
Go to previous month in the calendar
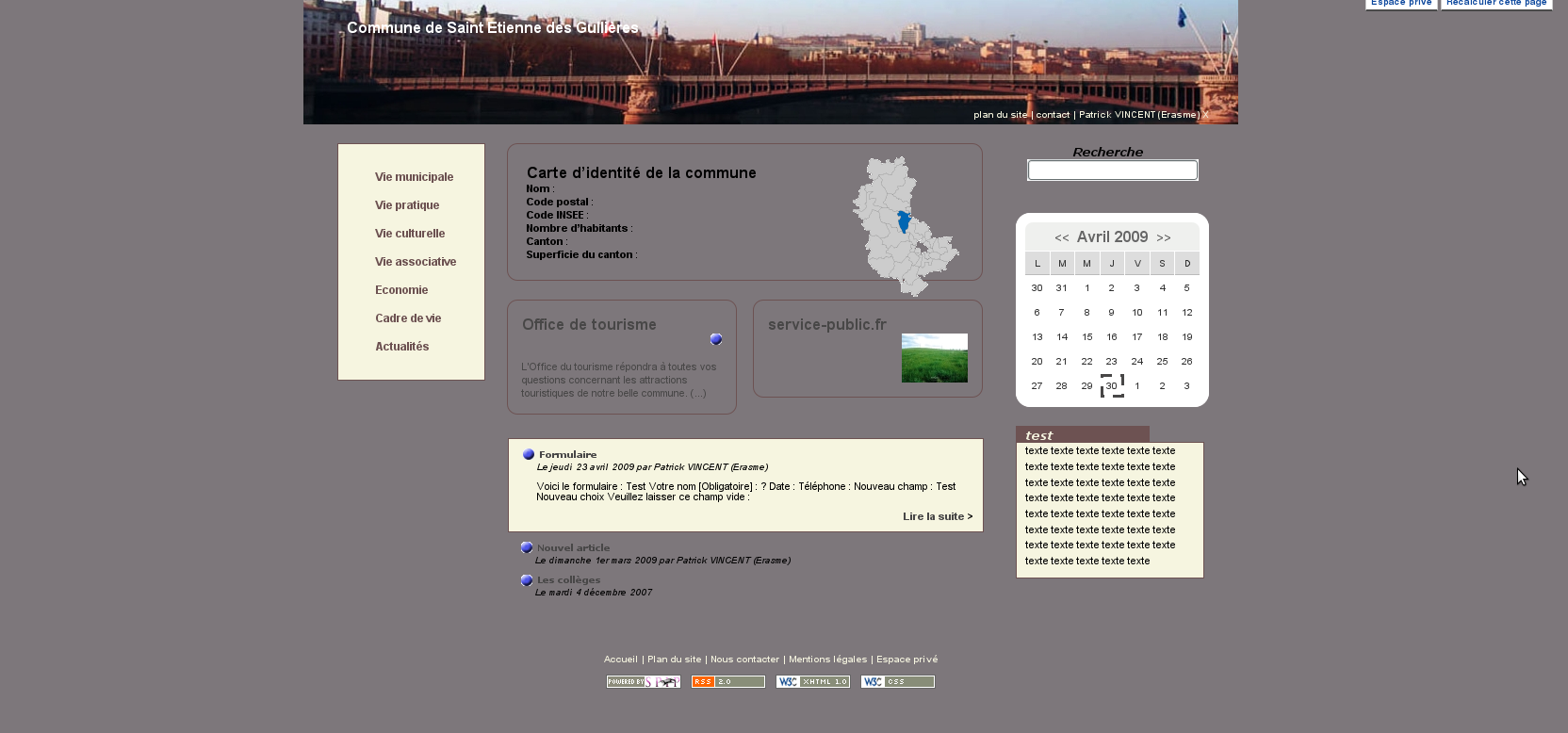coord(1061,238)
